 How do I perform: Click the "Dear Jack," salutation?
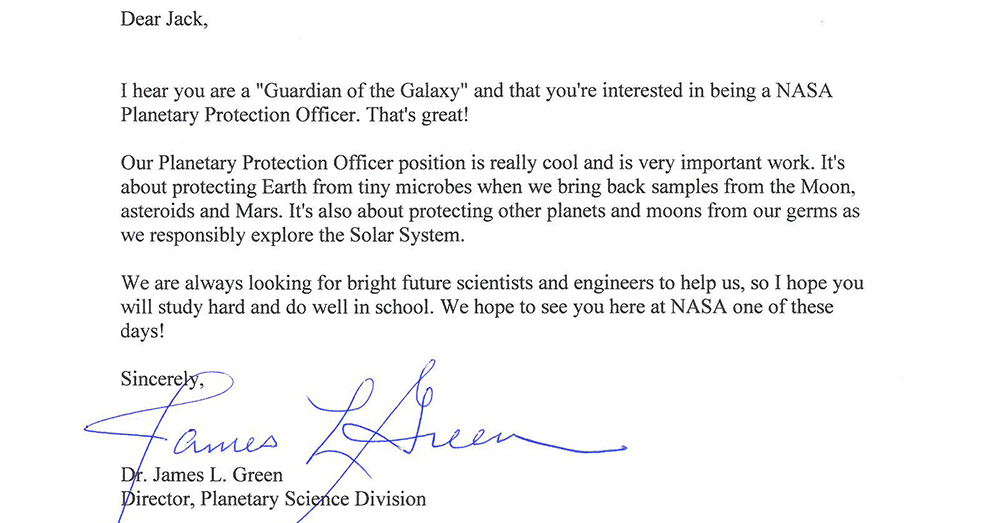tap(165, 19)
